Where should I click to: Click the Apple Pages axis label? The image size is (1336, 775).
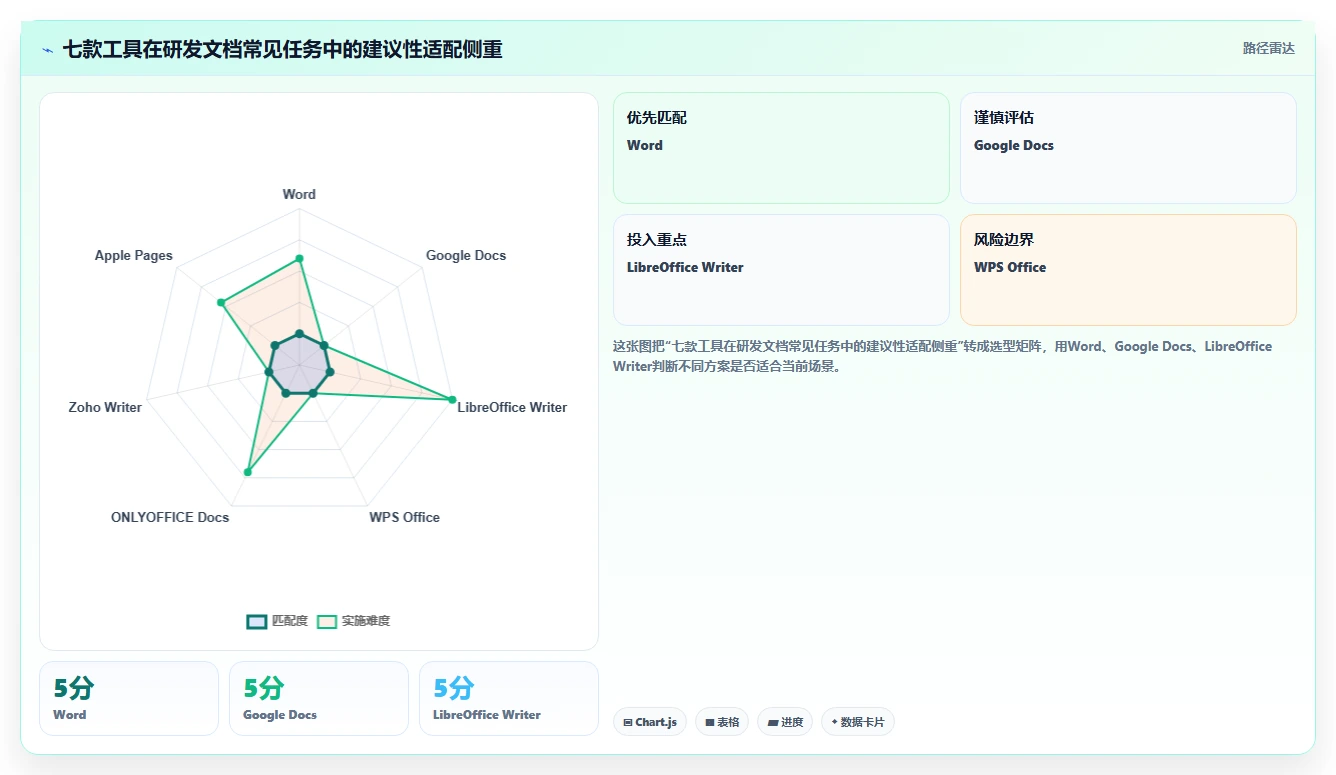(x=134, y=255)
